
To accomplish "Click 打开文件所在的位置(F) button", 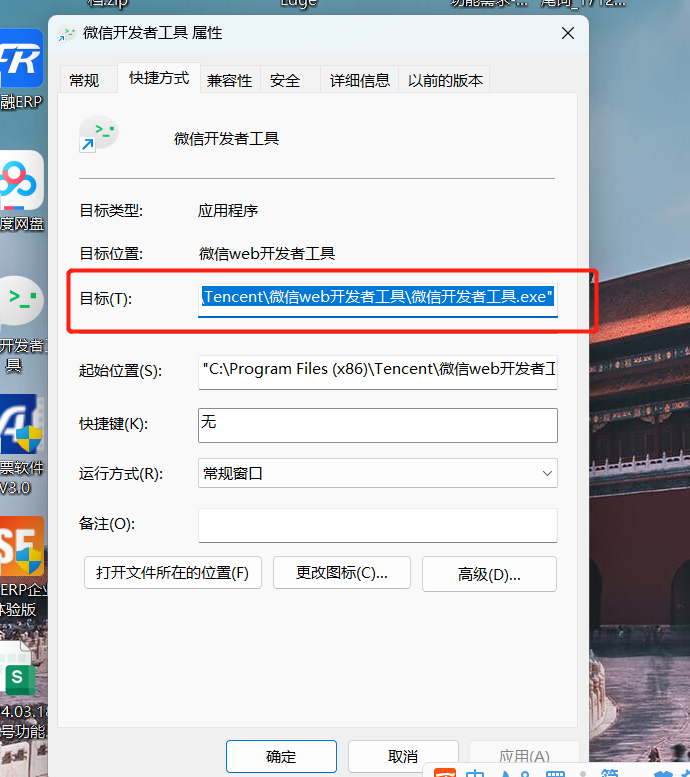I will pos(172,573).
